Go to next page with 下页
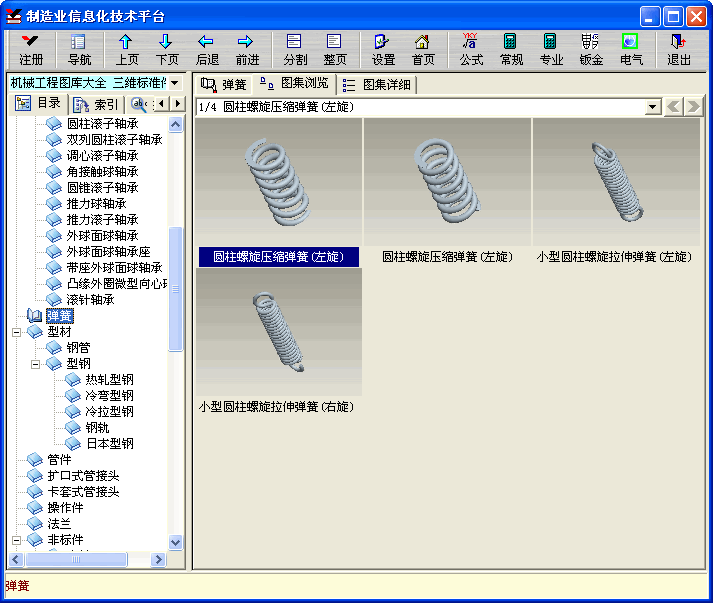This screenshot has width=713, height=603. tap(166, 49)
